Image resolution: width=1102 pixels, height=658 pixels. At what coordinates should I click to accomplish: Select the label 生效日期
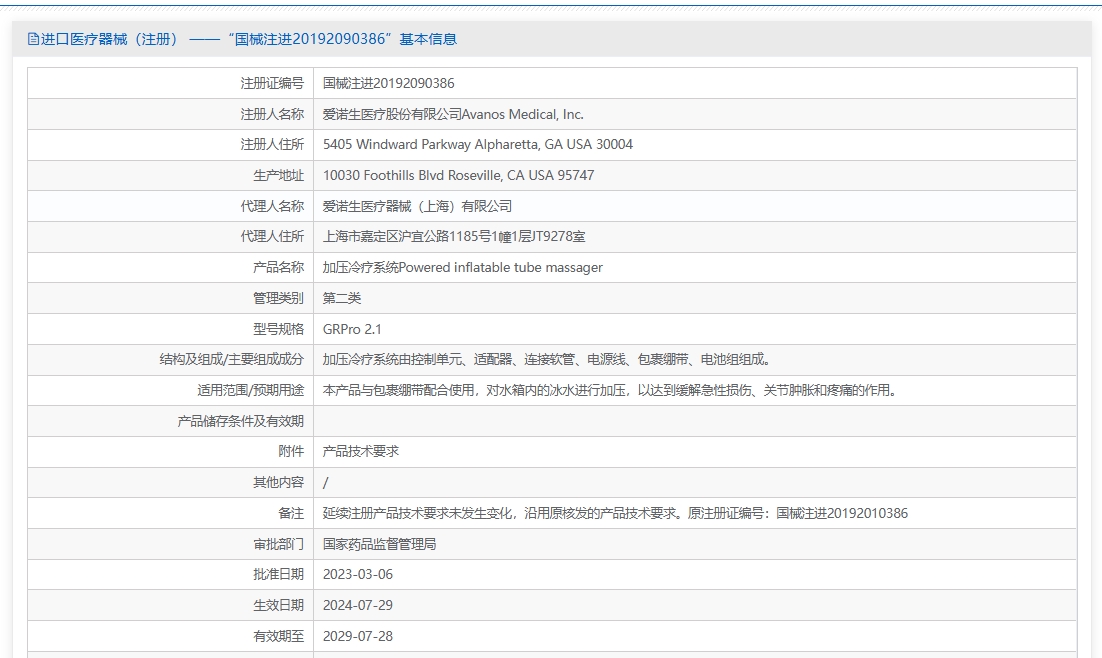point(278,605)
